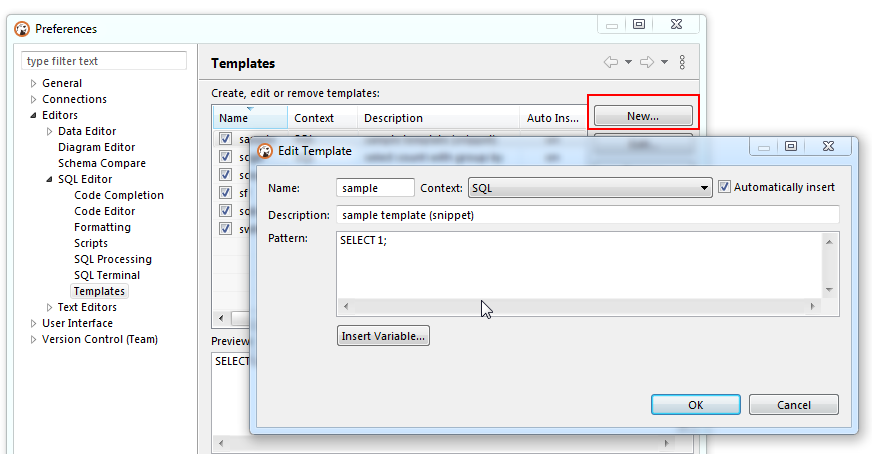Image resolution: width=872 pixels, height=454 pixels.
Task: Maximize the Preferences window
Action: pyautogui.click(x=639, y=24)
